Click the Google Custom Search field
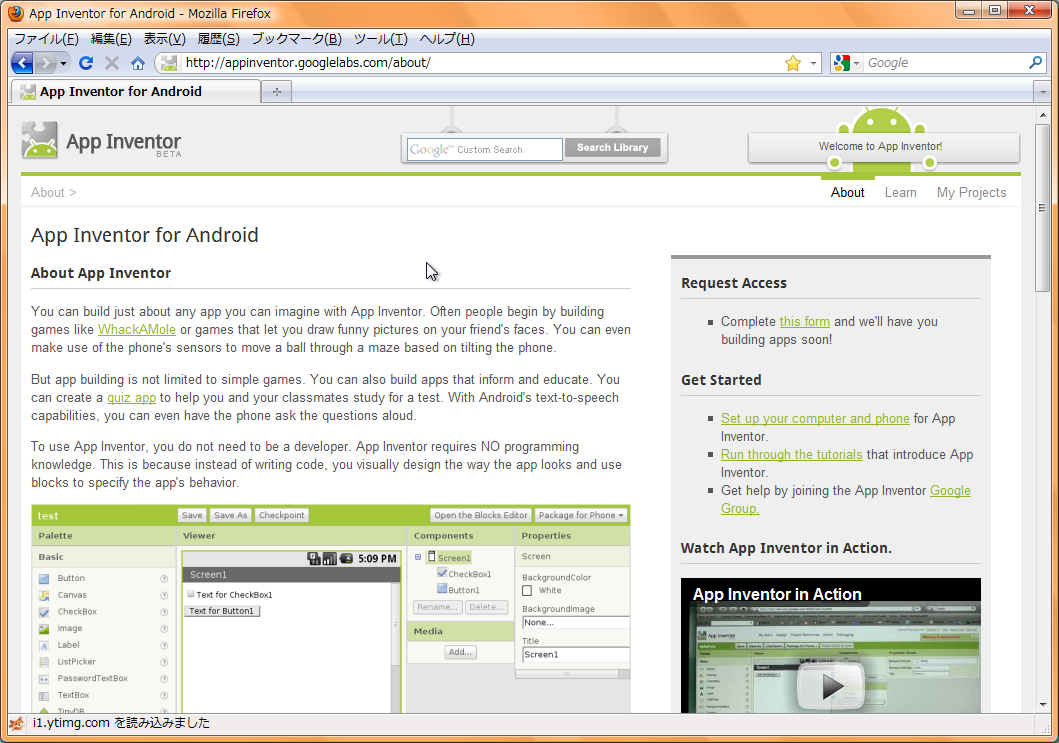The height and width of the screenshot is (743, 1059). pyautogui.click(x=484, y=149)
